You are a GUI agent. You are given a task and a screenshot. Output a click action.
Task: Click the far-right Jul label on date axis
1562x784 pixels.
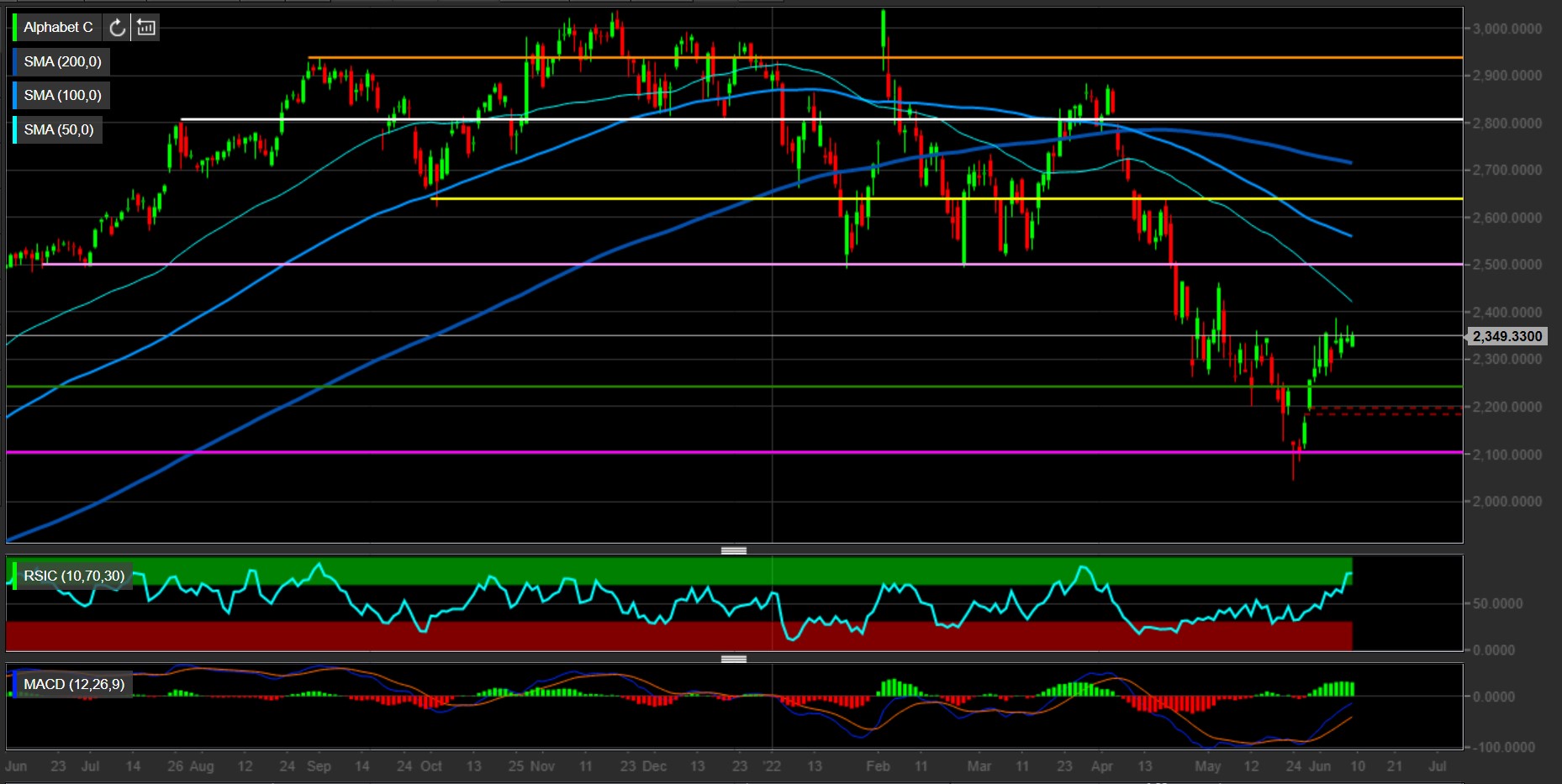(1438, 766)
